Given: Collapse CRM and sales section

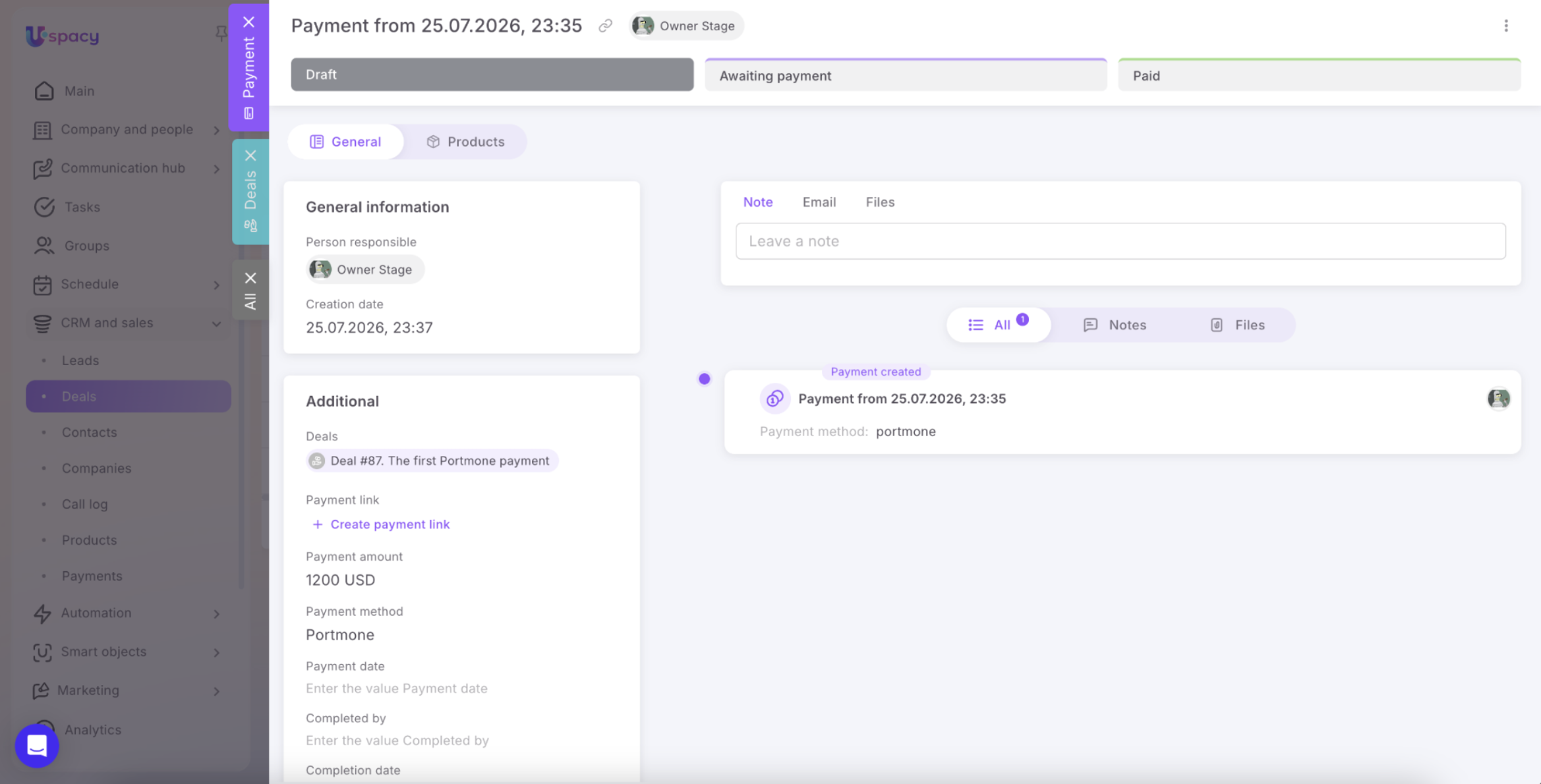Looking at the screenshot, I should tap(216, 323).
